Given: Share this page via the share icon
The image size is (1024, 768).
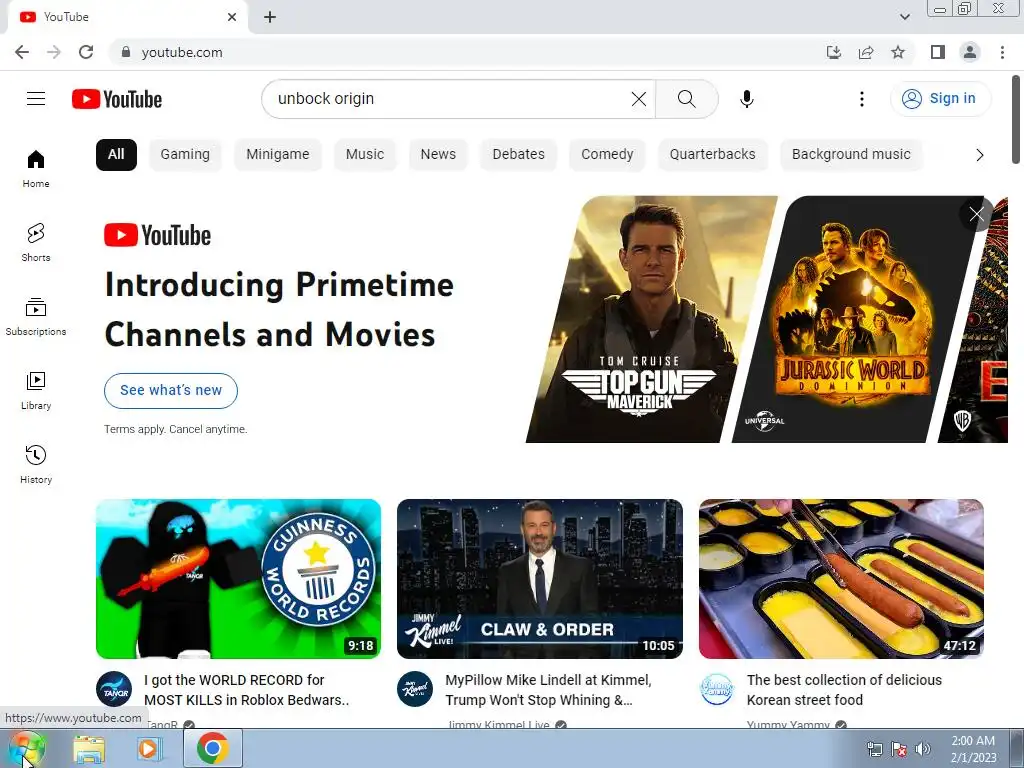Looking at the screenshot, I should click(x=866, y=52).
